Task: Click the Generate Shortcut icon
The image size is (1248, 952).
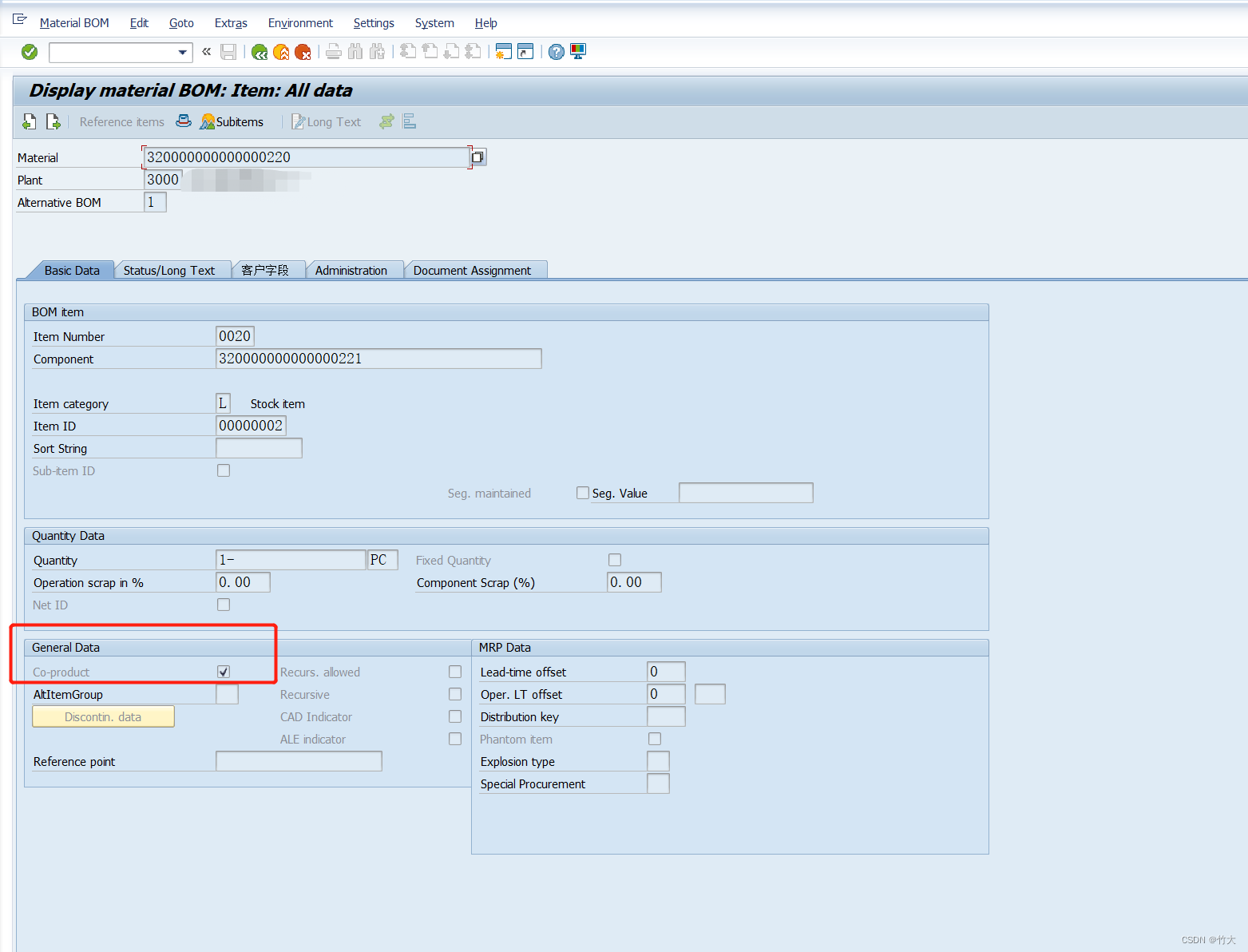Action: pos(525,52)
